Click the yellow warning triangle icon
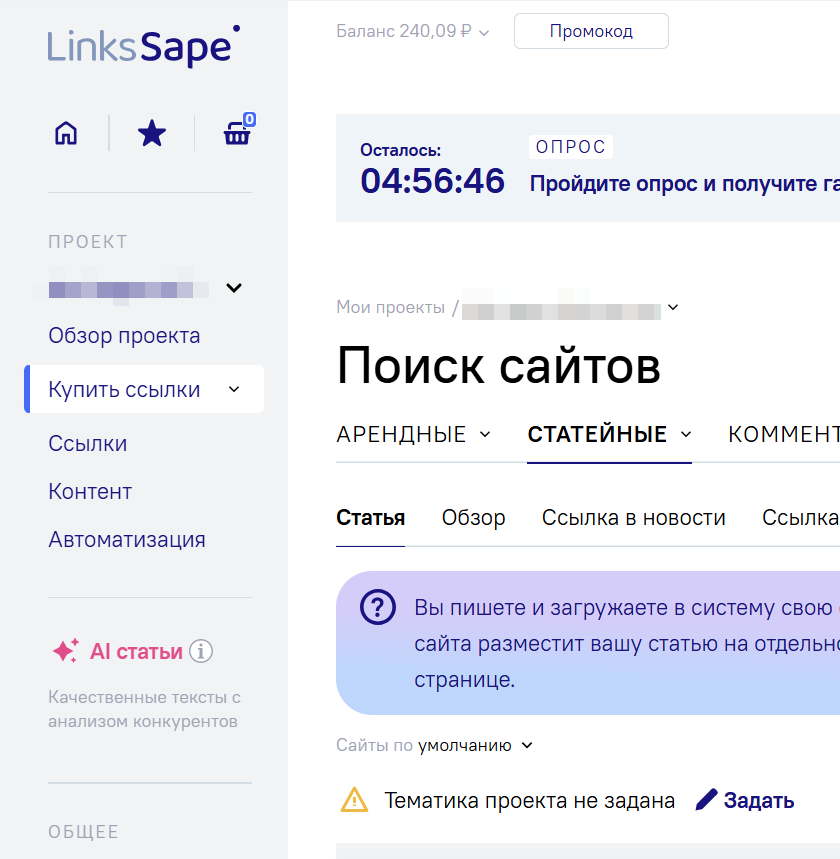Screen dimensions: 840x859 pyautogui.click(x=354, y=800)
